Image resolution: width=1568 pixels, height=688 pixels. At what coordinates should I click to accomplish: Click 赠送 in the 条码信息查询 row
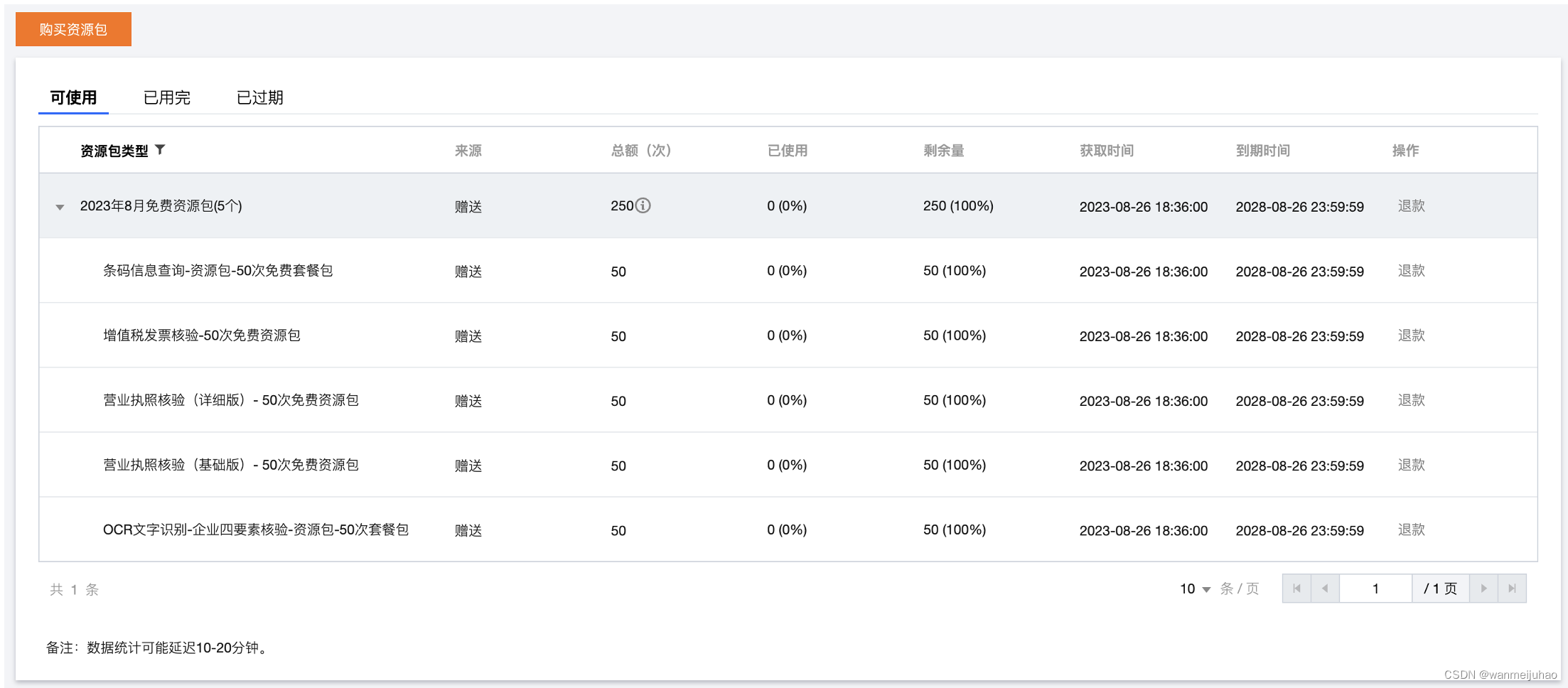tap(468, 271)
